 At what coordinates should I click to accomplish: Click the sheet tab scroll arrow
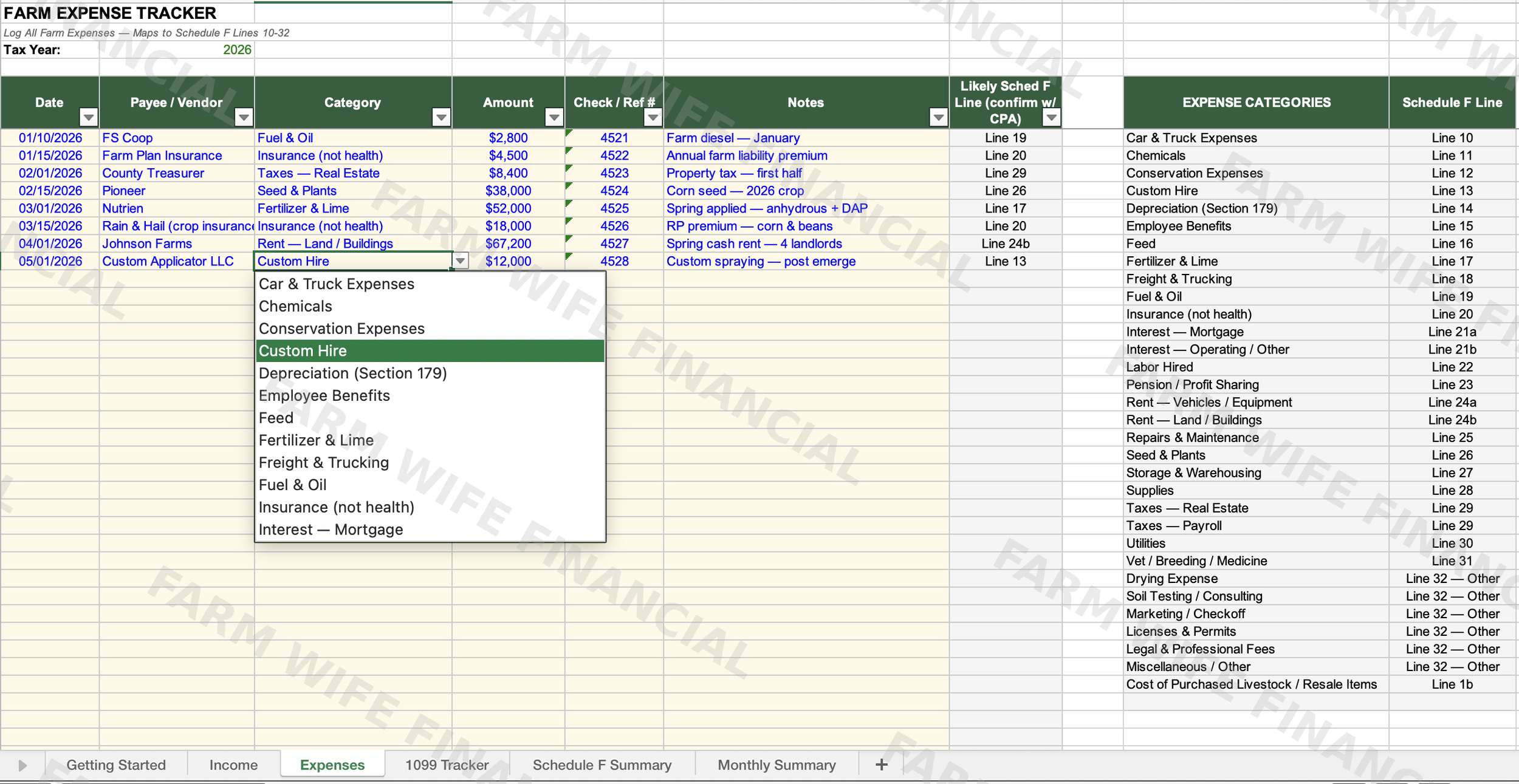(x=22, y=765)
